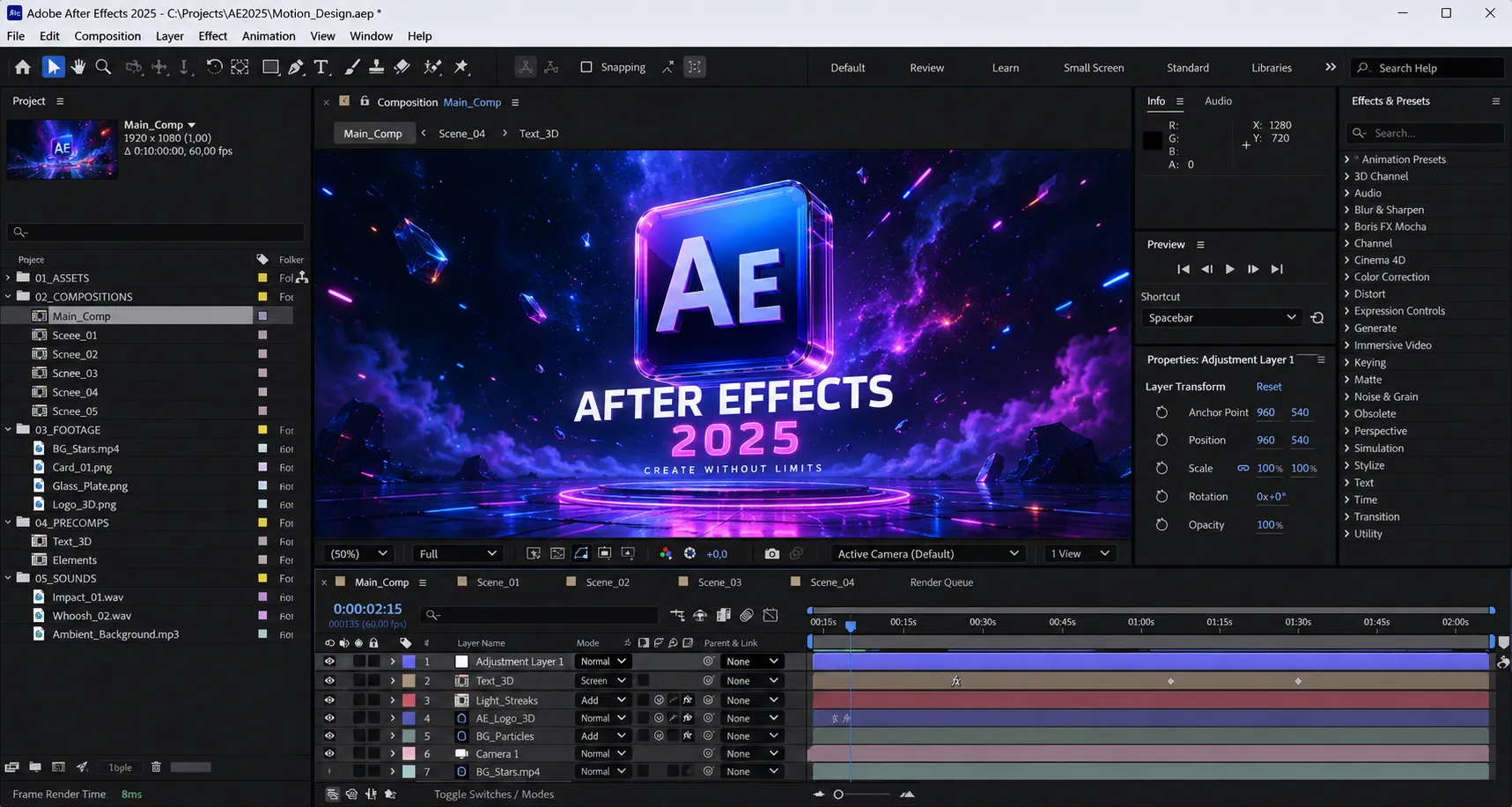Image resolution: width=1512 pixels, height=807 pixels.
Task: Click Toggle Switches / Modes
Action: tap(494, 795)
